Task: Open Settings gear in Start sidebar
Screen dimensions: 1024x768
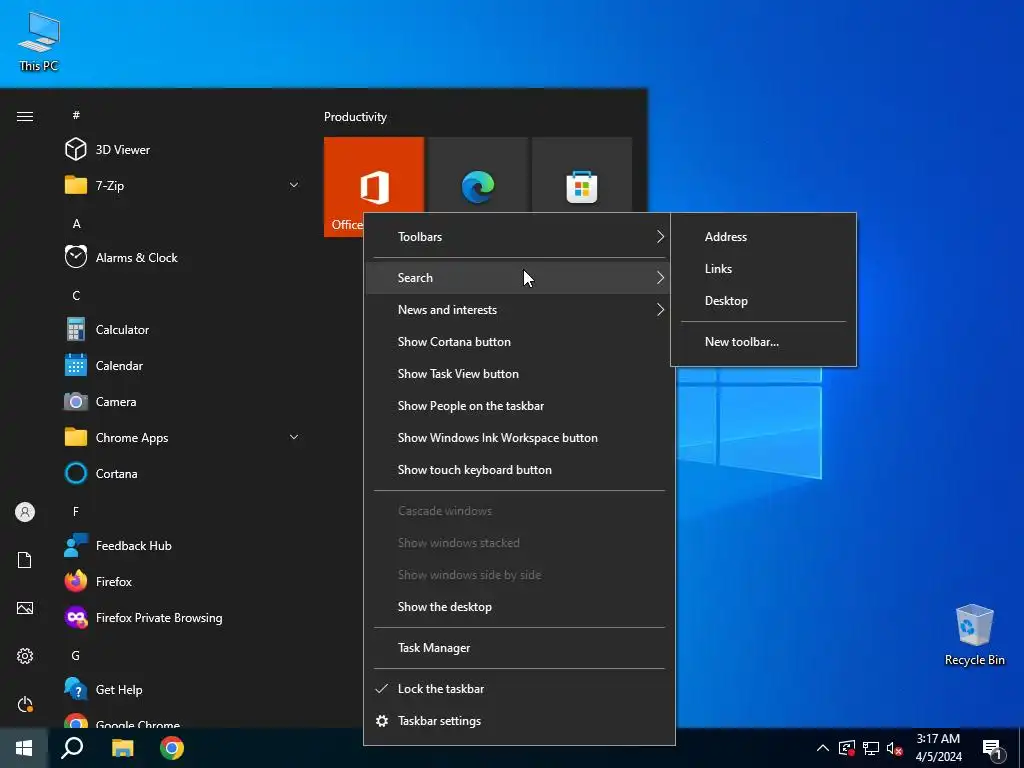Action: tap(25, 656)
